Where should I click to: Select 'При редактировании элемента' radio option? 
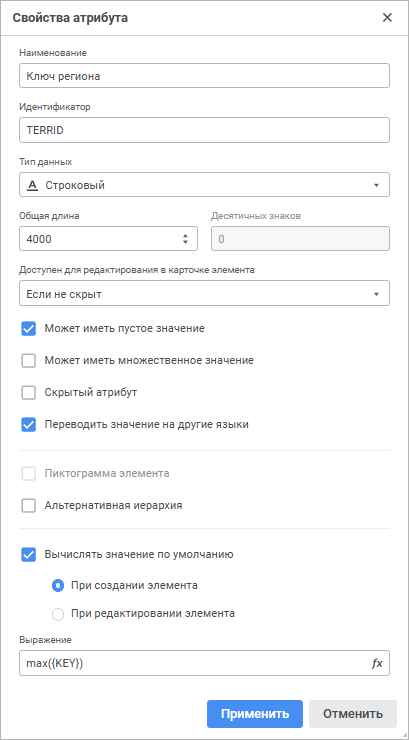(x=58, y=614)
